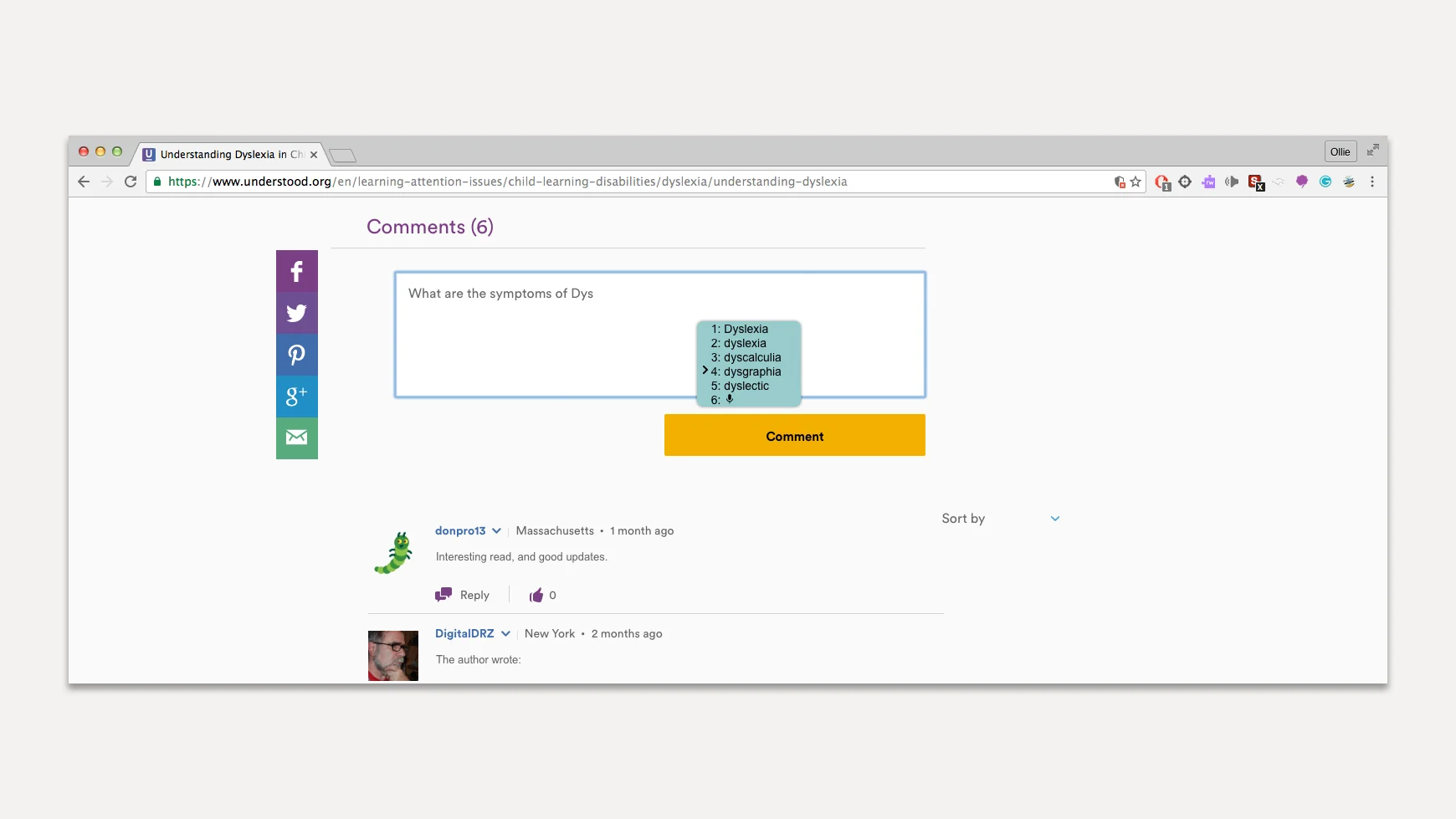
Task: Click the text 'The author wrote:'
Action: [x=478, y=660]
